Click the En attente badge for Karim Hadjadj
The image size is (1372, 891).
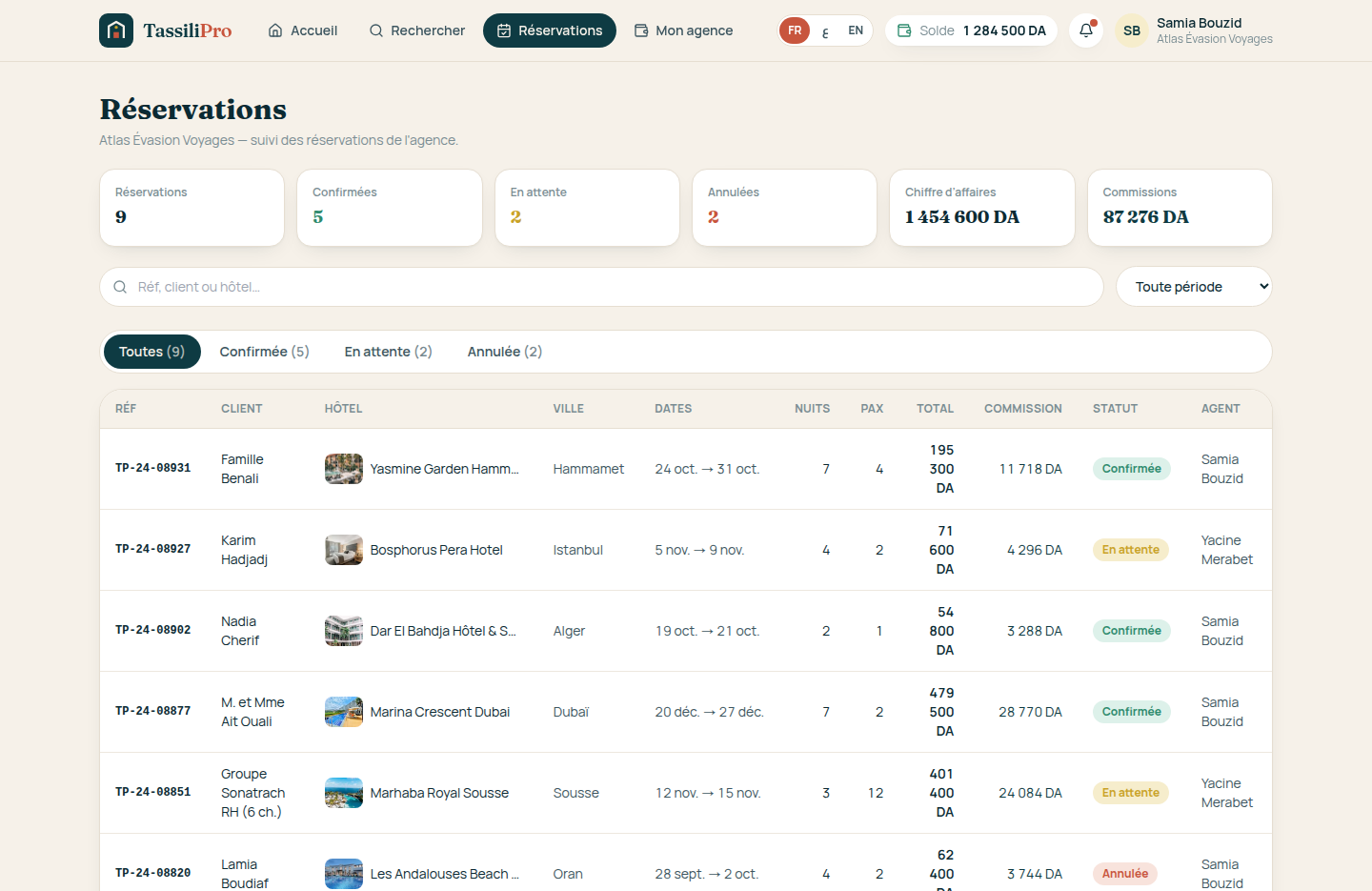(x=1131, y=550)
